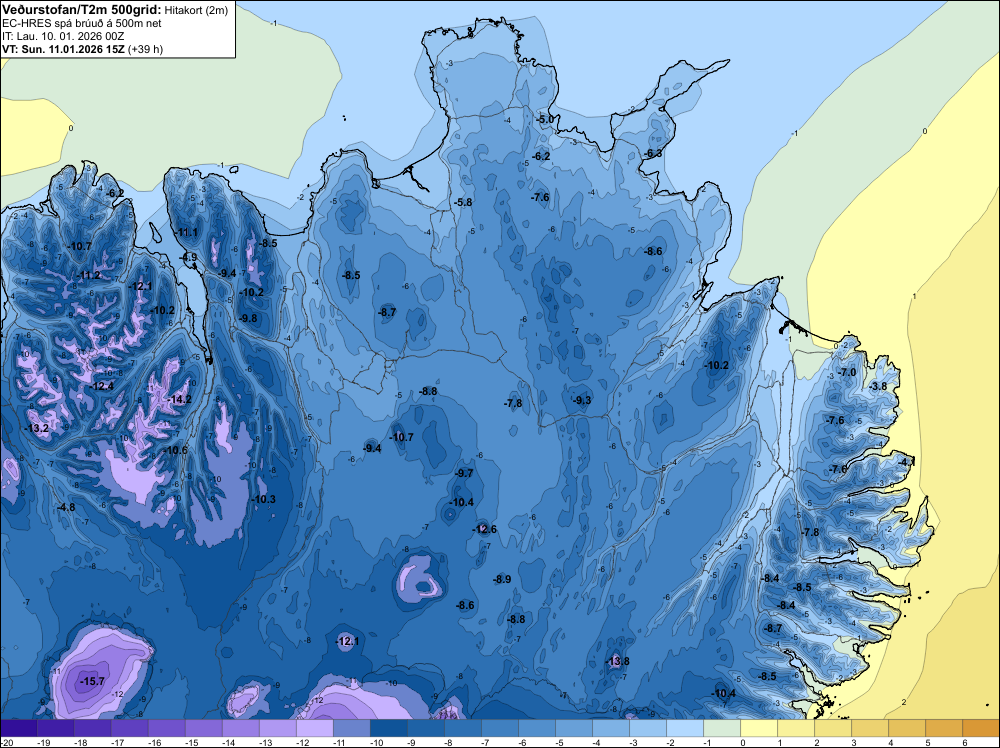Click the -12.4 temperature value
Viewport: 1000px width, 748px height.
coord(102,386)
